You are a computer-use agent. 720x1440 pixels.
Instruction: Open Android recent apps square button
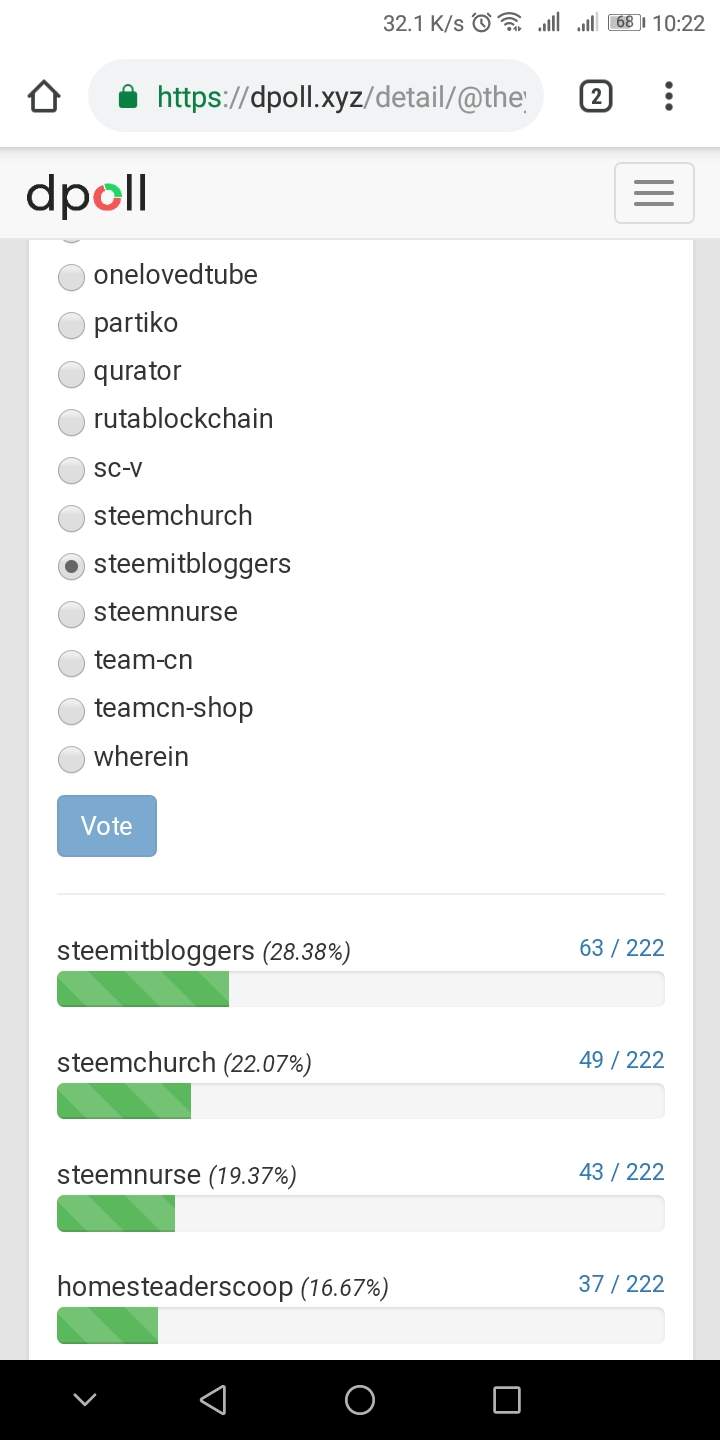(507, 1400)
